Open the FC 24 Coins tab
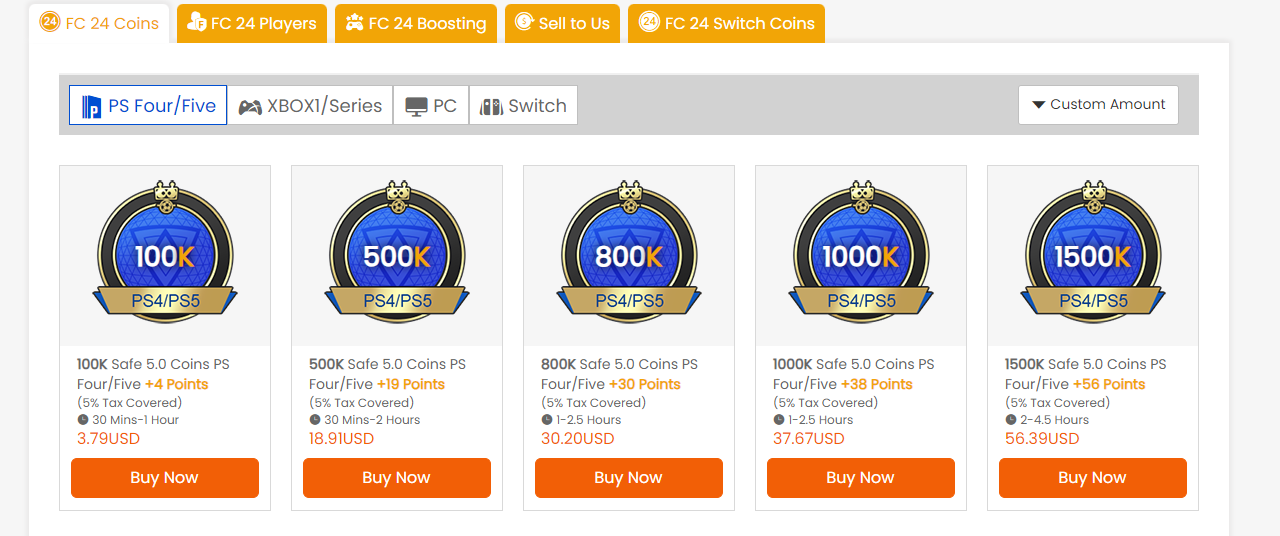The width and height of the screenshot is (1280, 536). coord(99,23)
